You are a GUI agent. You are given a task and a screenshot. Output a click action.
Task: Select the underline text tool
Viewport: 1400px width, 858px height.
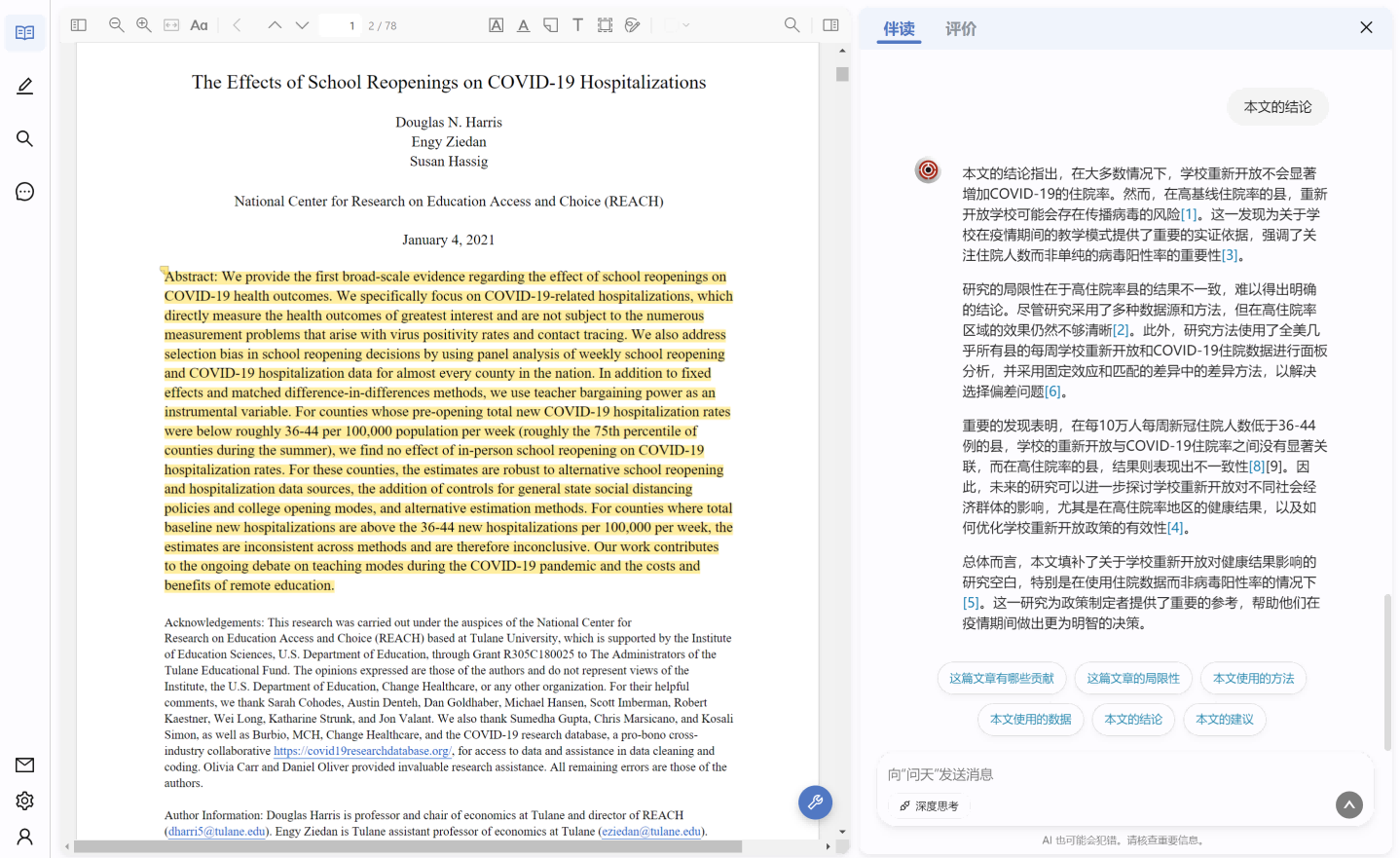coord(524,25)
